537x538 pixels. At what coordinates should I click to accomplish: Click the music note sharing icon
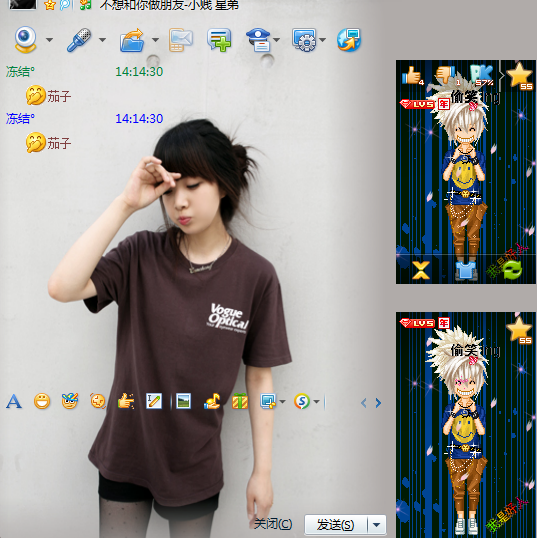pyautogui.click(x=212, y=401)
